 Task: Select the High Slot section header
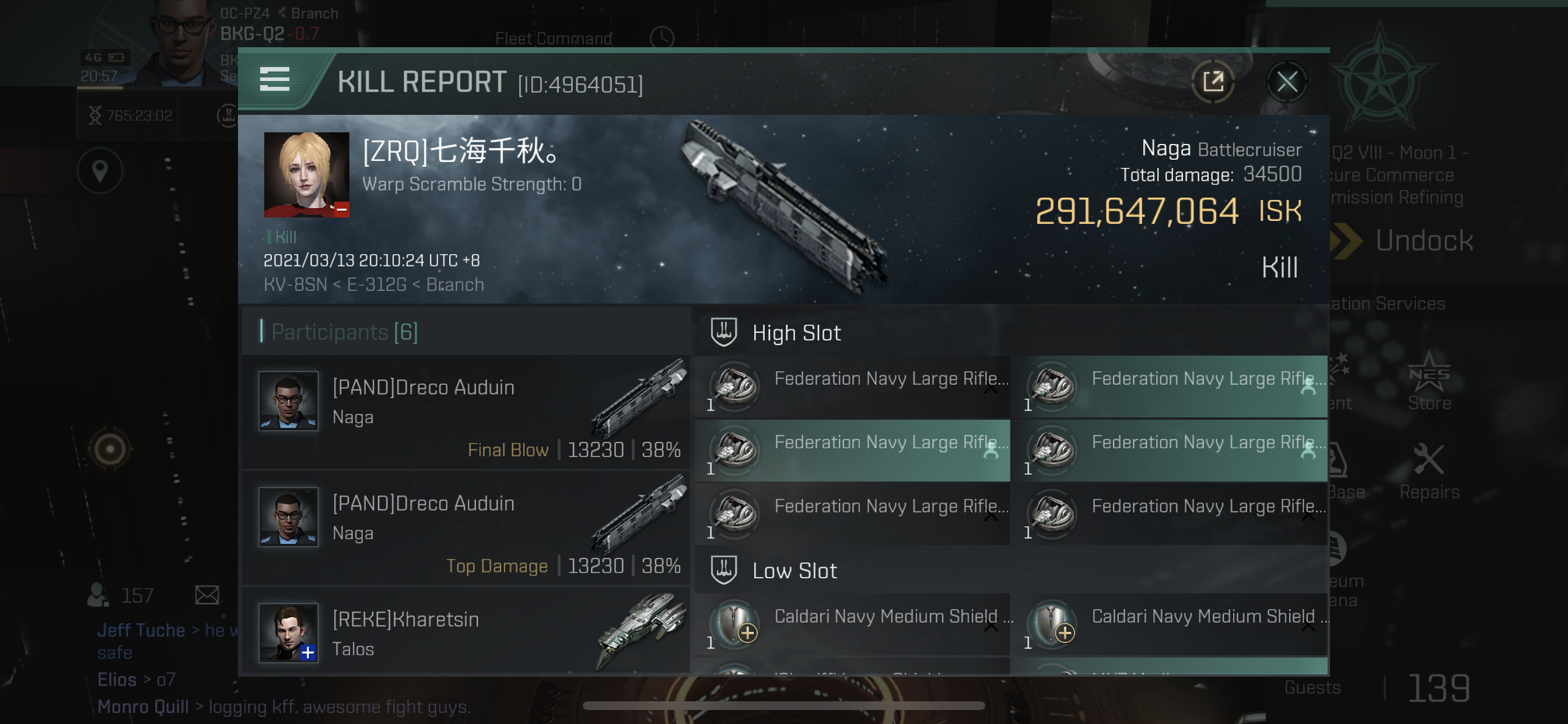(x=796, y=333)
